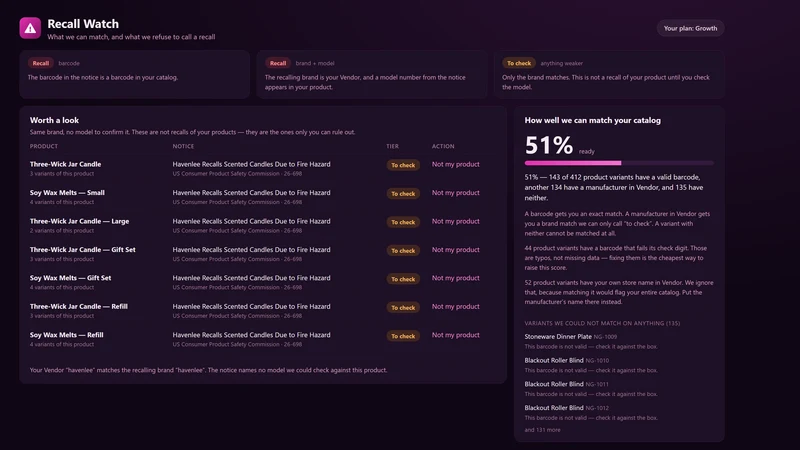Select the Recall barcode tier card
Screen dimensions: 800x450
pos(135,74)
